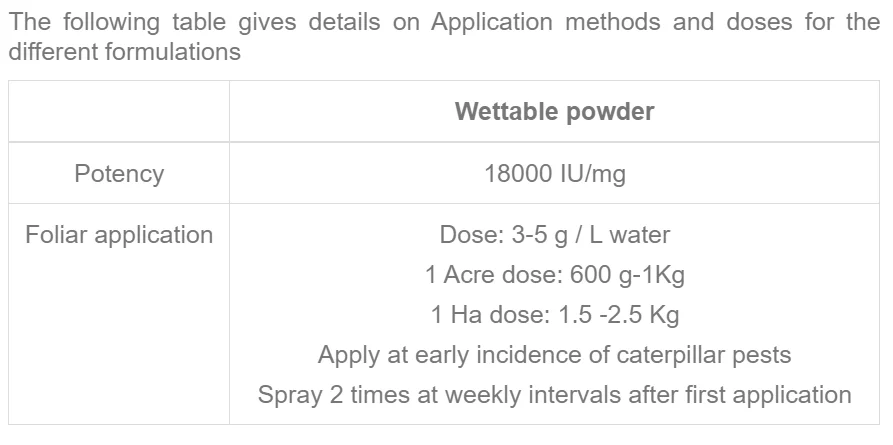Click the Wettable powder column header
Screen dimensions: 893x445
click(554, 112)
